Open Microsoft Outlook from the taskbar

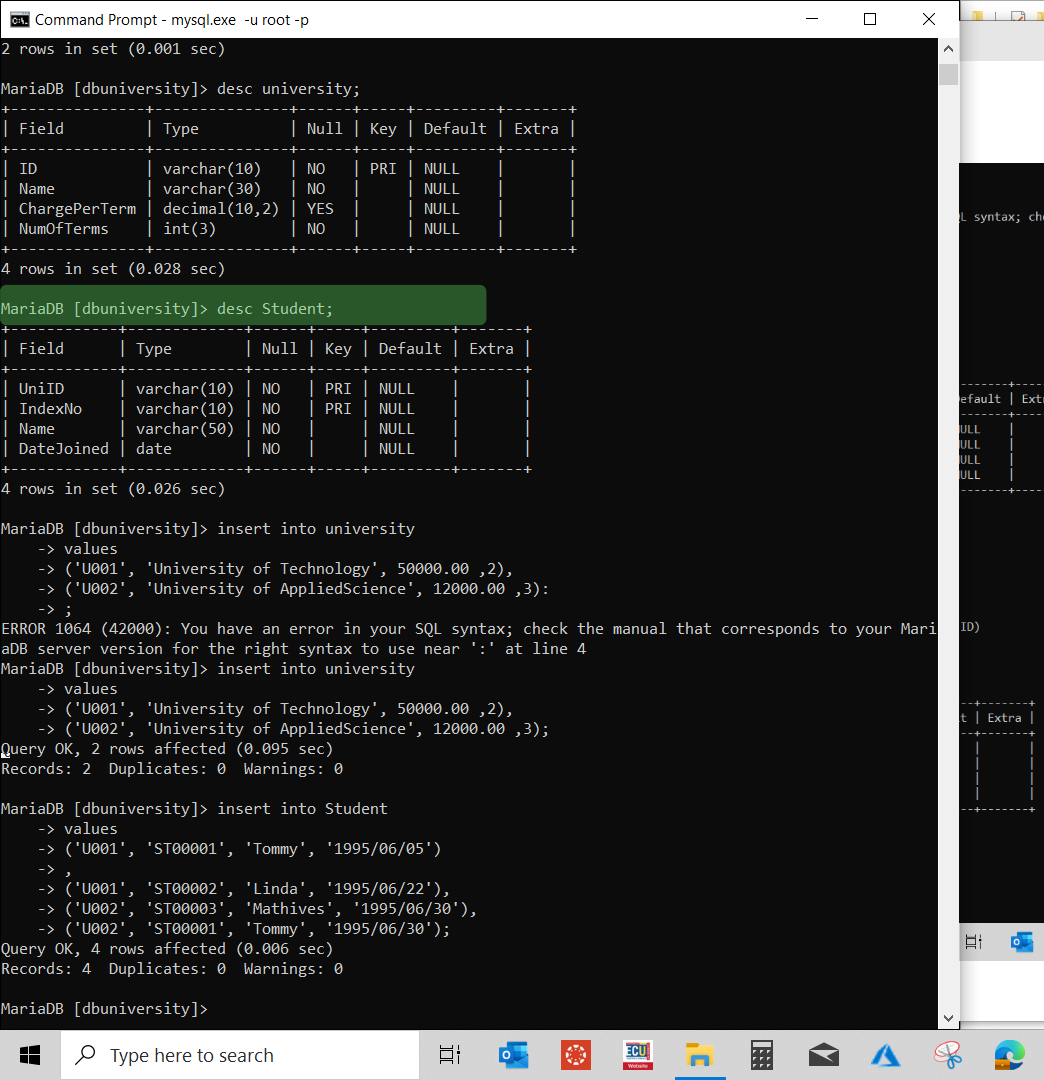tap(514, 1055)
